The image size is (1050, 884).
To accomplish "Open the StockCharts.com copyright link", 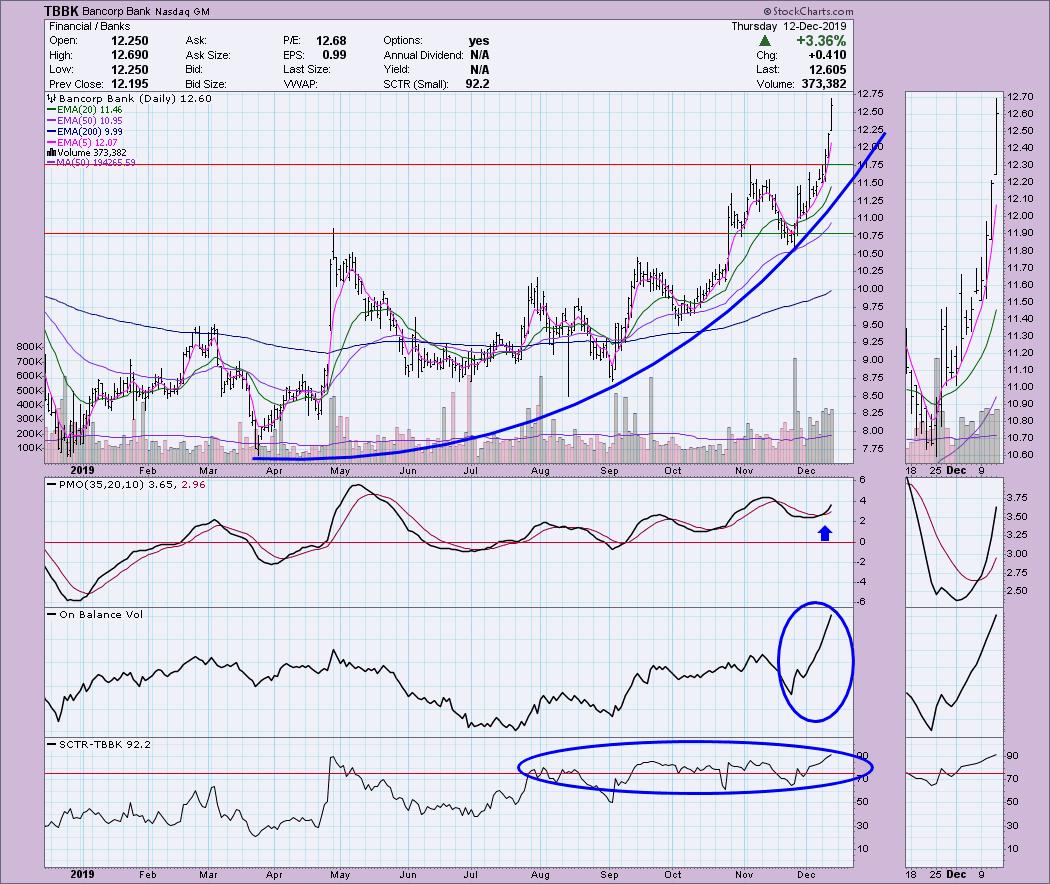I will 808,11.
